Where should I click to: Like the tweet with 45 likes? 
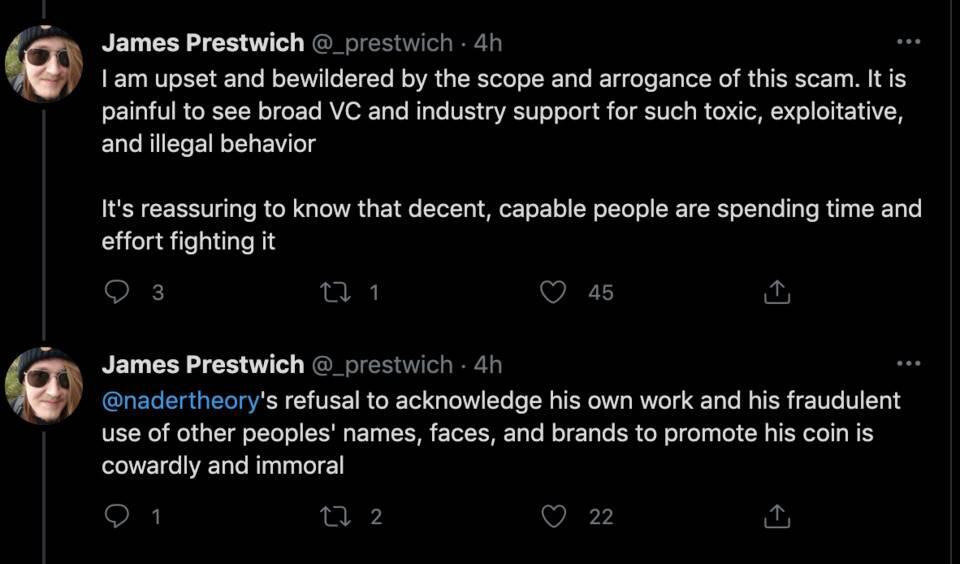[554, 292]
